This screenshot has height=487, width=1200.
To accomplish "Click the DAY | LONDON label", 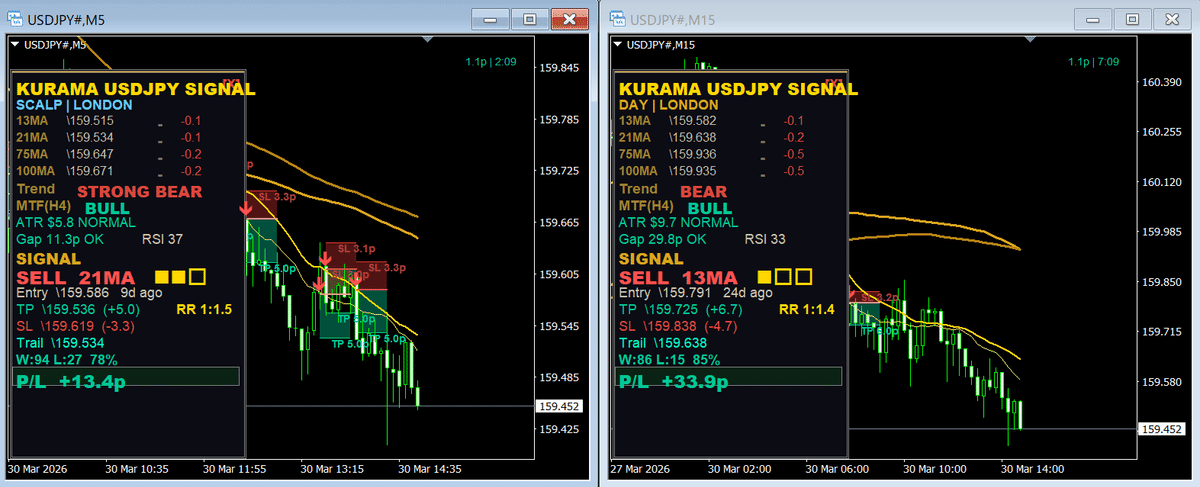I will coord(669,104).
